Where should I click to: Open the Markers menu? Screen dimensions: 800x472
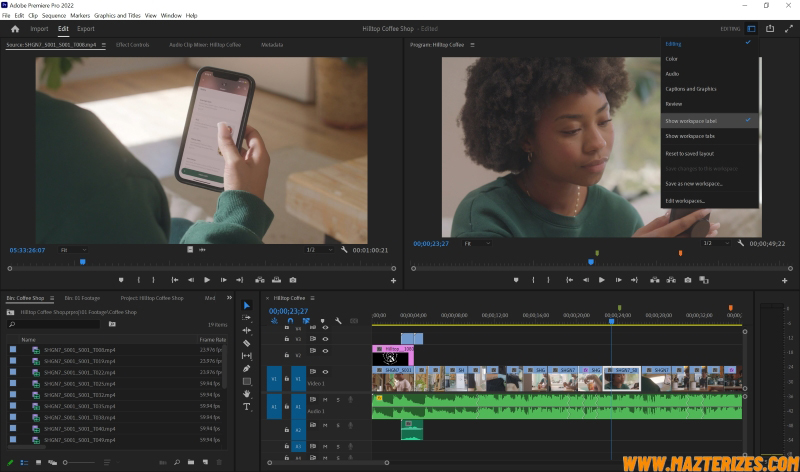(80, 16)
